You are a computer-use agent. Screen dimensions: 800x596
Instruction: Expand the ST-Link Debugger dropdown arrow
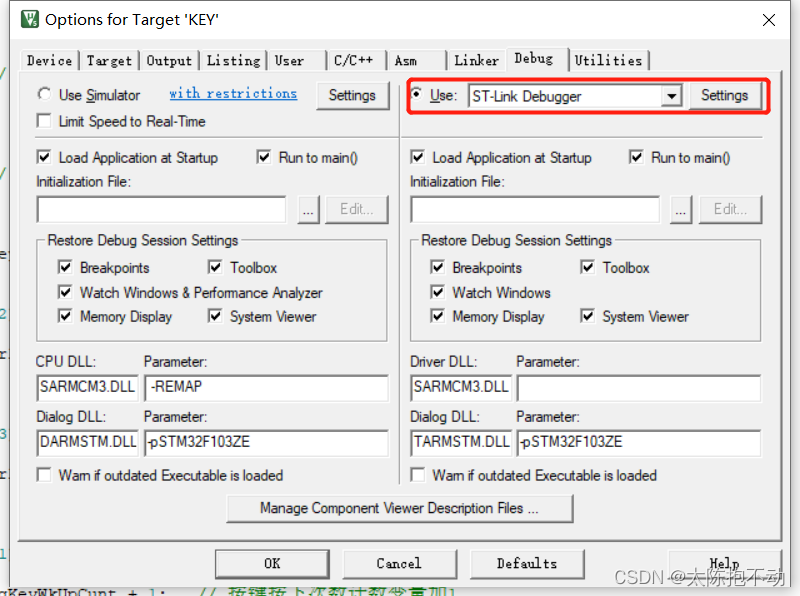[x=671, y=96]
